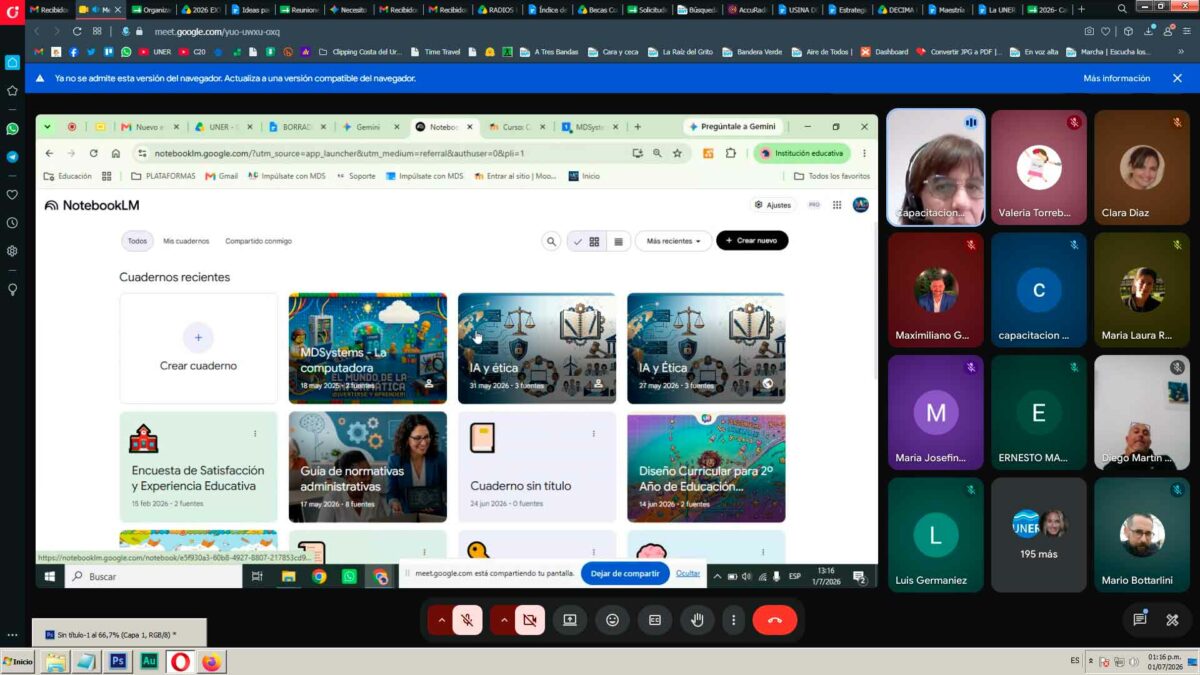
Task: Click the Más información link in the banner
Action: pos(1116,78)
